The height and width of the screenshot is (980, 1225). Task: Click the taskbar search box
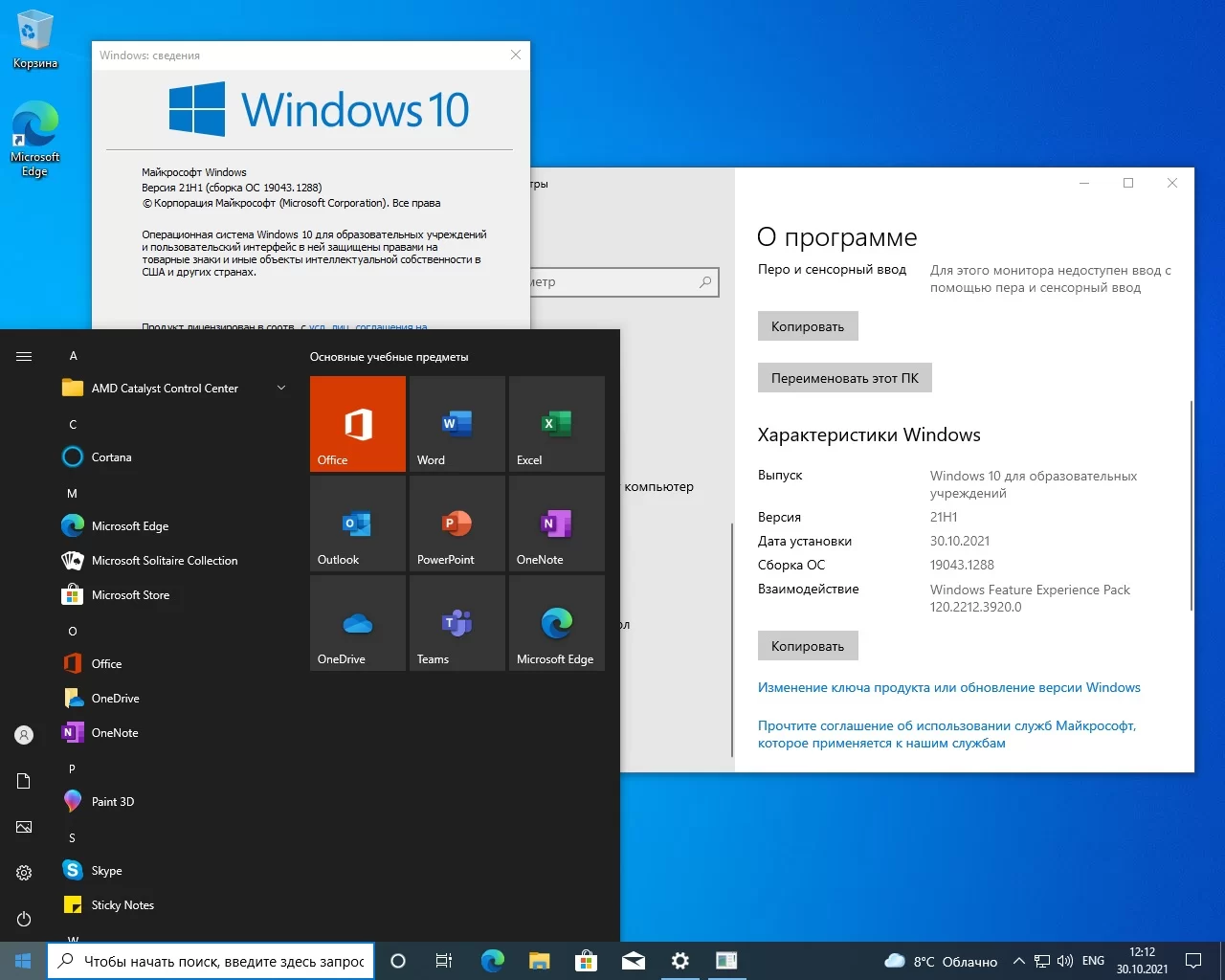tap(212, 961)
